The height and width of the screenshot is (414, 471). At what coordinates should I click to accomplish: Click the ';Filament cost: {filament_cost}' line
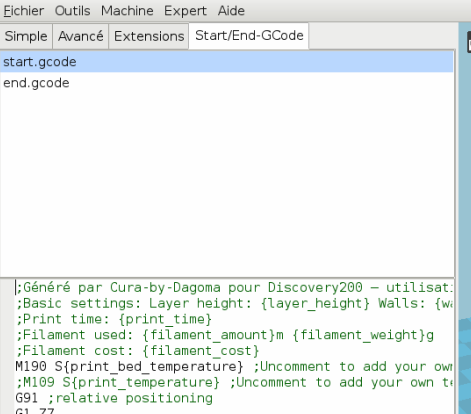pos(138,351)
